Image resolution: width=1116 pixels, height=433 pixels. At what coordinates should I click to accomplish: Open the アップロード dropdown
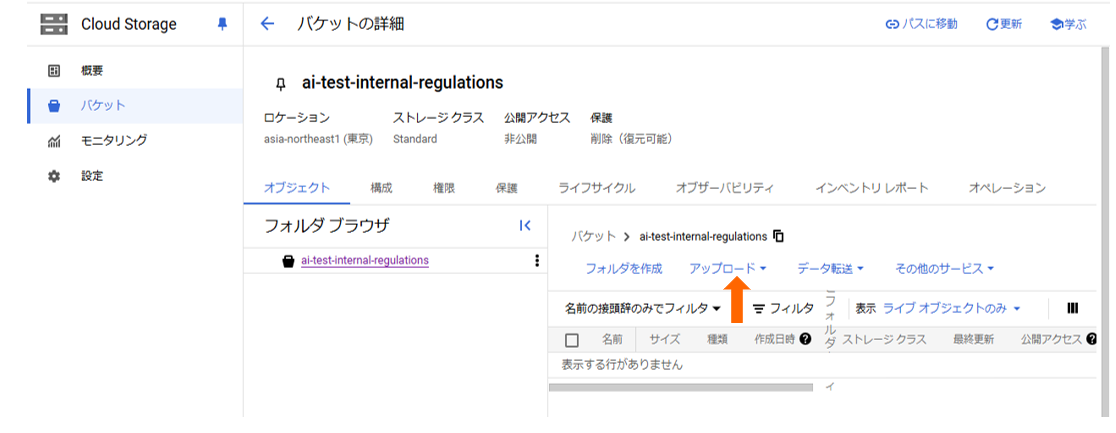pos(727,268)
